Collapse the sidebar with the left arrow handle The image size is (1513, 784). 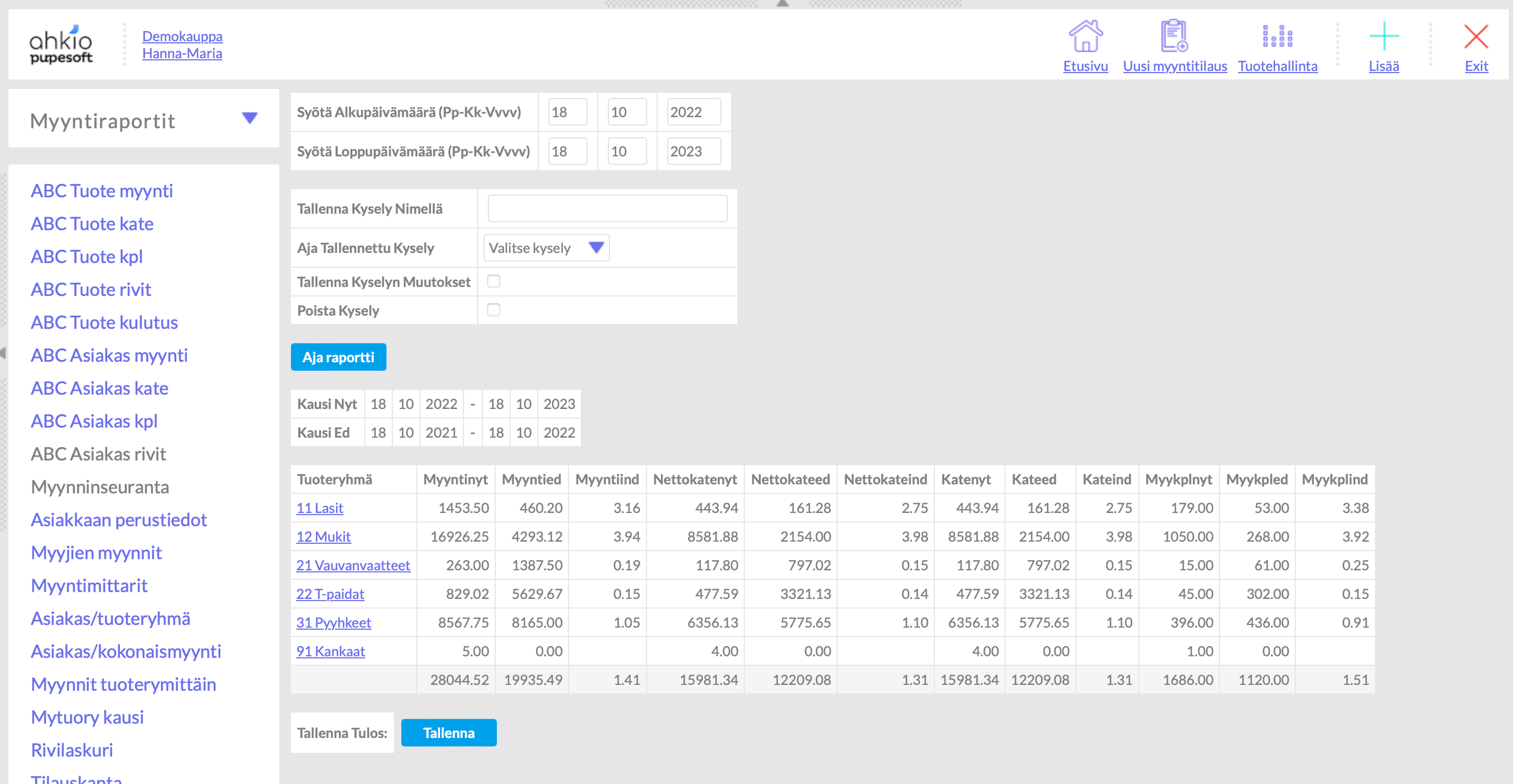(3, 353)
